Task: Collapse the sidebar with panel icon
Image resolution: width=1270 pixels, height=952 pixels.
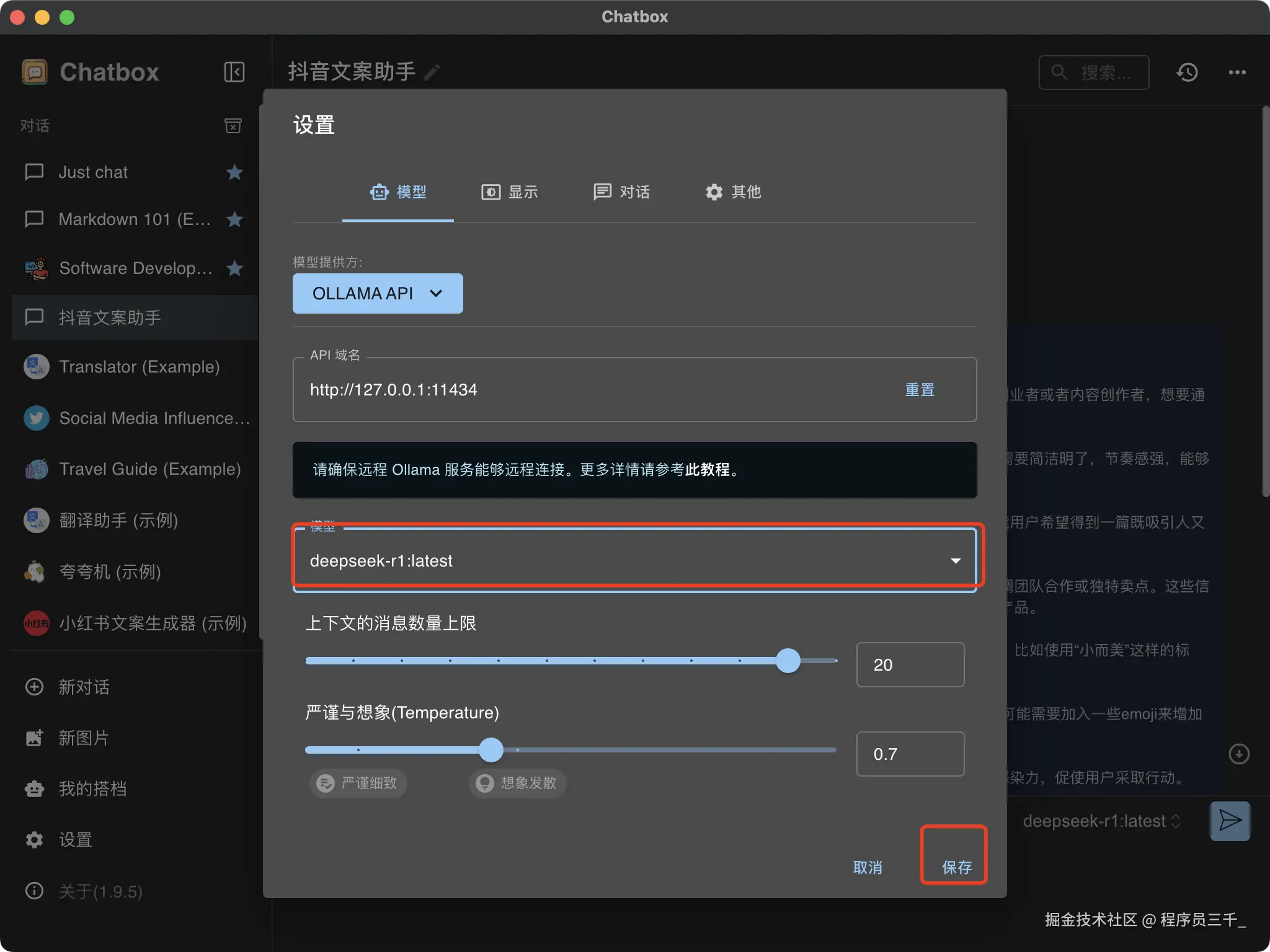Action: coord(234,72)
